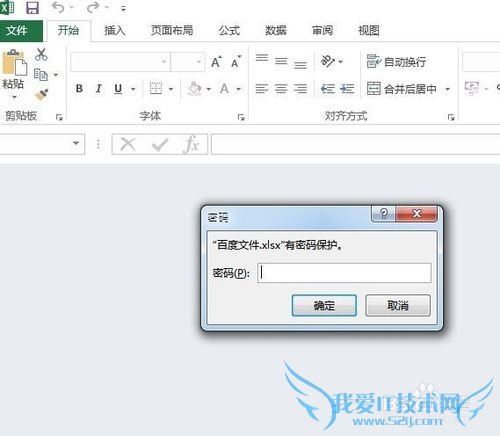Open the Customize Quick Access Toolbar arrow
Viewport: 500px width, 436px height.
(x=124, y=8)
